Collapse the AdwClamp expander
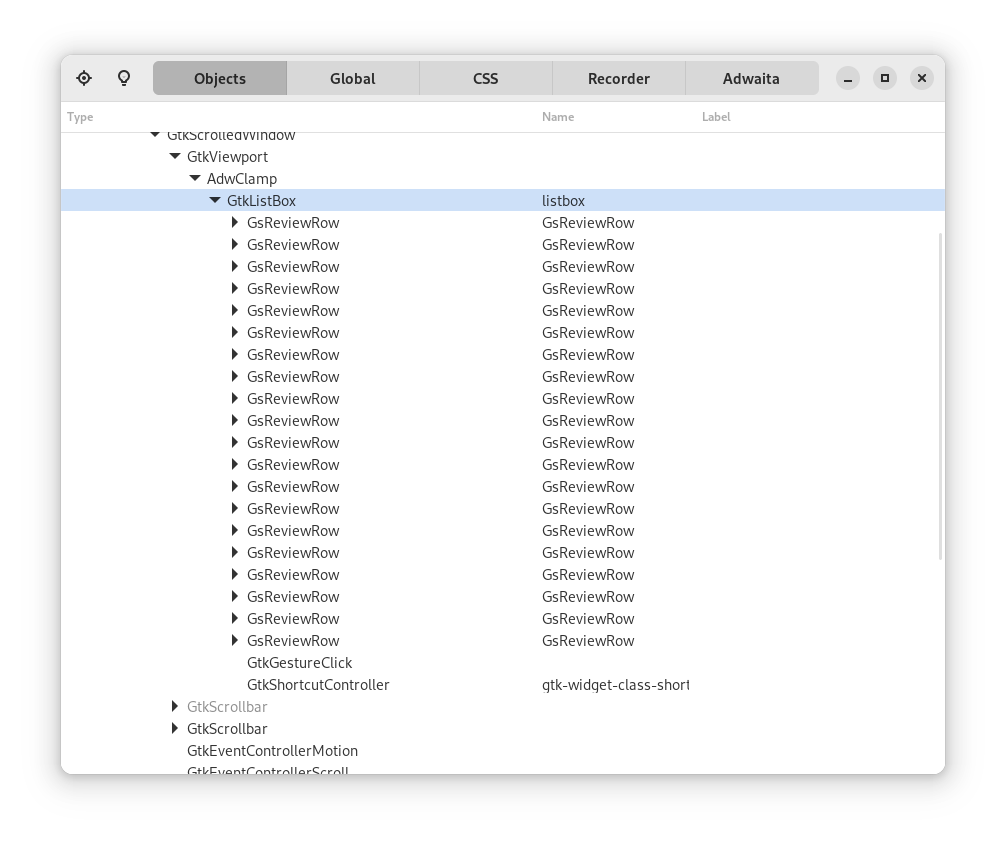This screenshot has width=1006, height=841. tap(195, 178)
